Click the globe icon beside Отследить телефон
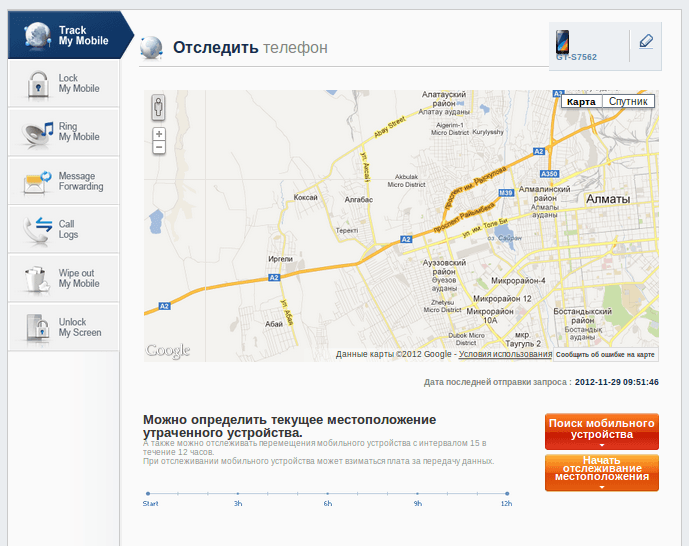Viewport: 689px width, 546px height. [x=152, y=48]
